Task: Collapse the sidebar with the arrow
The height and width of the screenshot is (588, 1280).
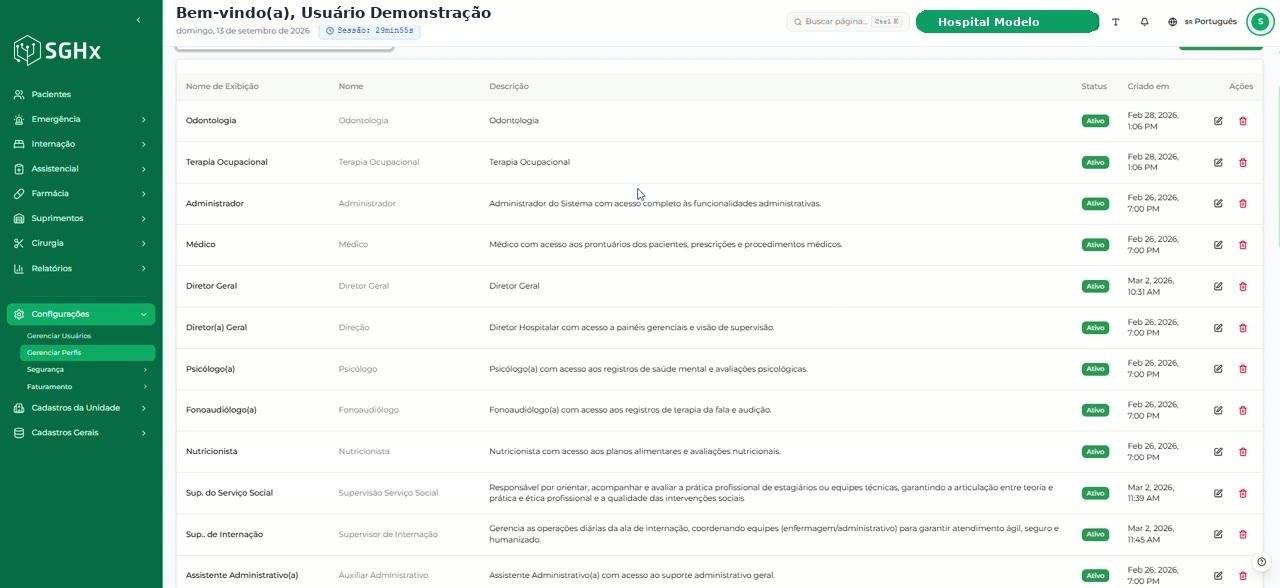Action: coord(138,20)
